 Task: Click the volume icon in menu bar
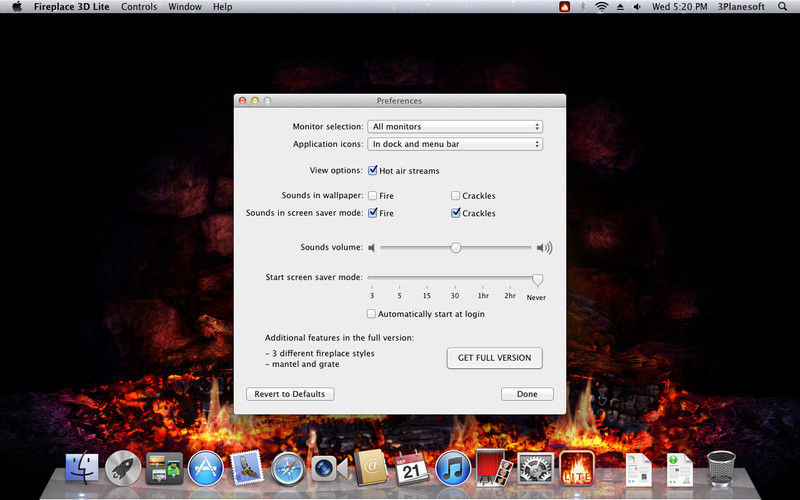point(637,7)
